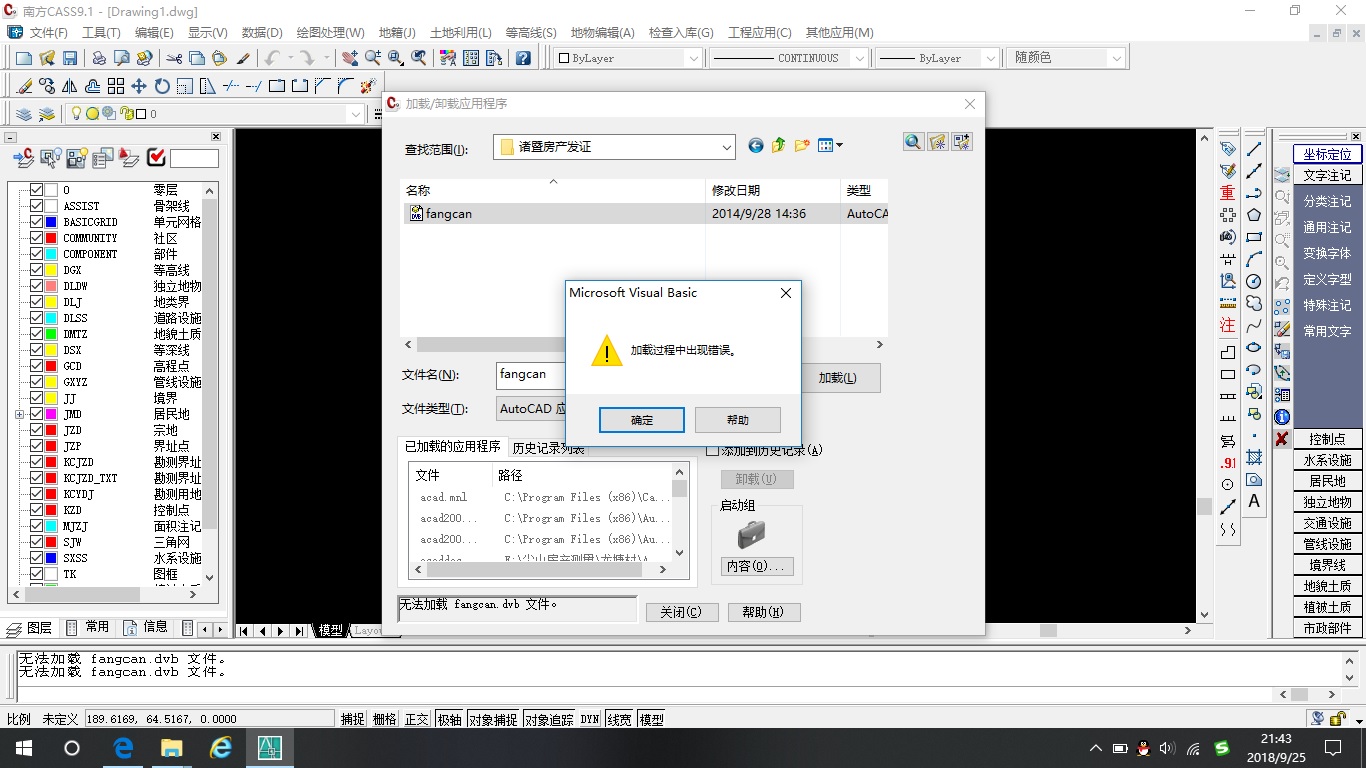1366x768 pixels.
Task: Click the Mirror tool icon
Action: (70, 87)
